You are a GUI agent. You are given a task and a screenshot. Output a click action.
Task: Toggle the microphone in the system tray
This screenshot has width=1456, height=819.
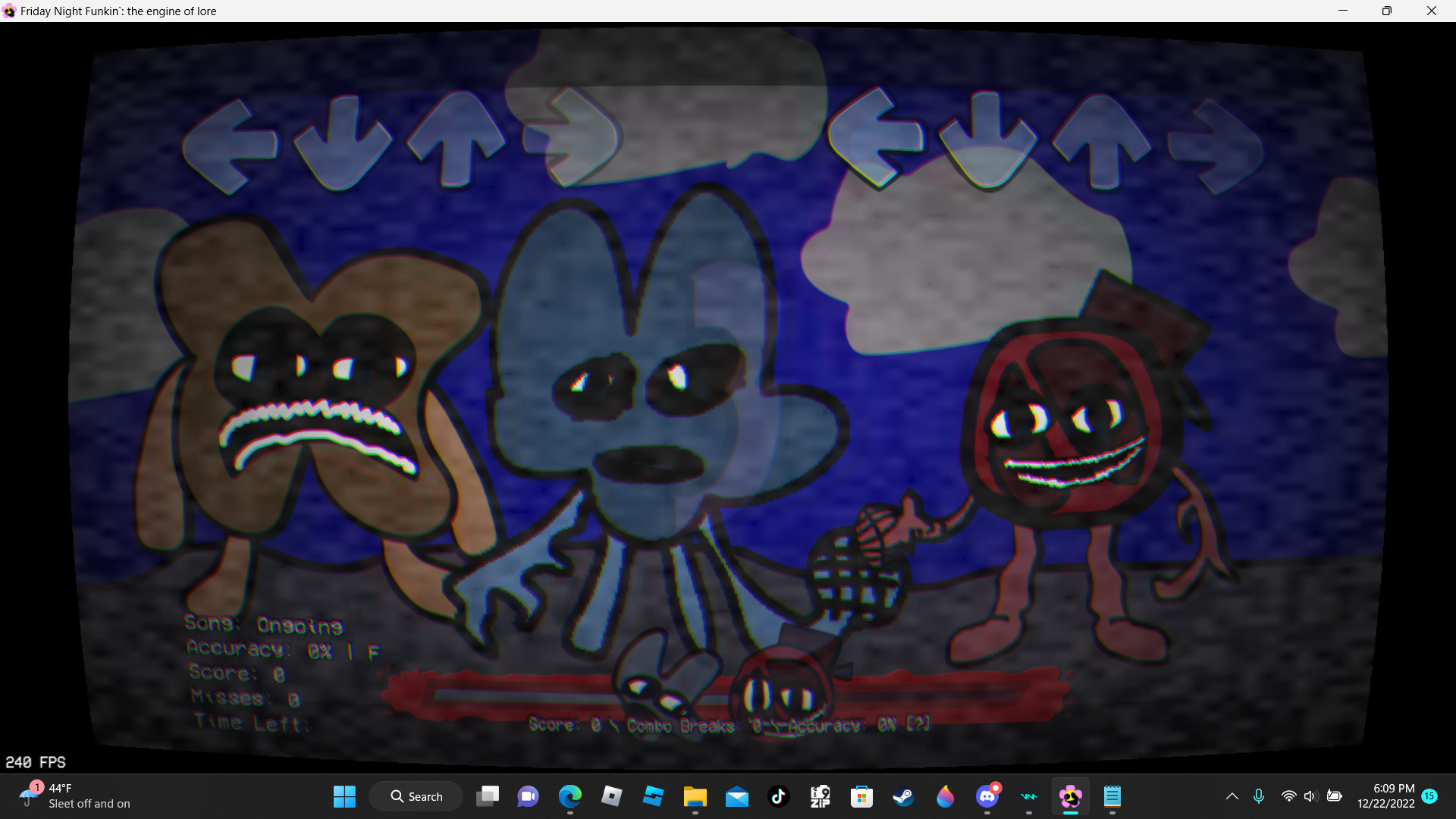(x=1259, y=796)
